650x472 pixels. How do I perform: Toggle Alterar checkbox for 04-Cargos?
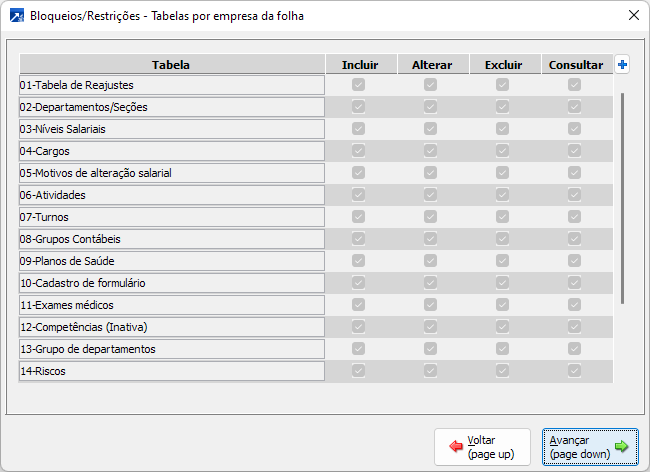click(431, 151)
